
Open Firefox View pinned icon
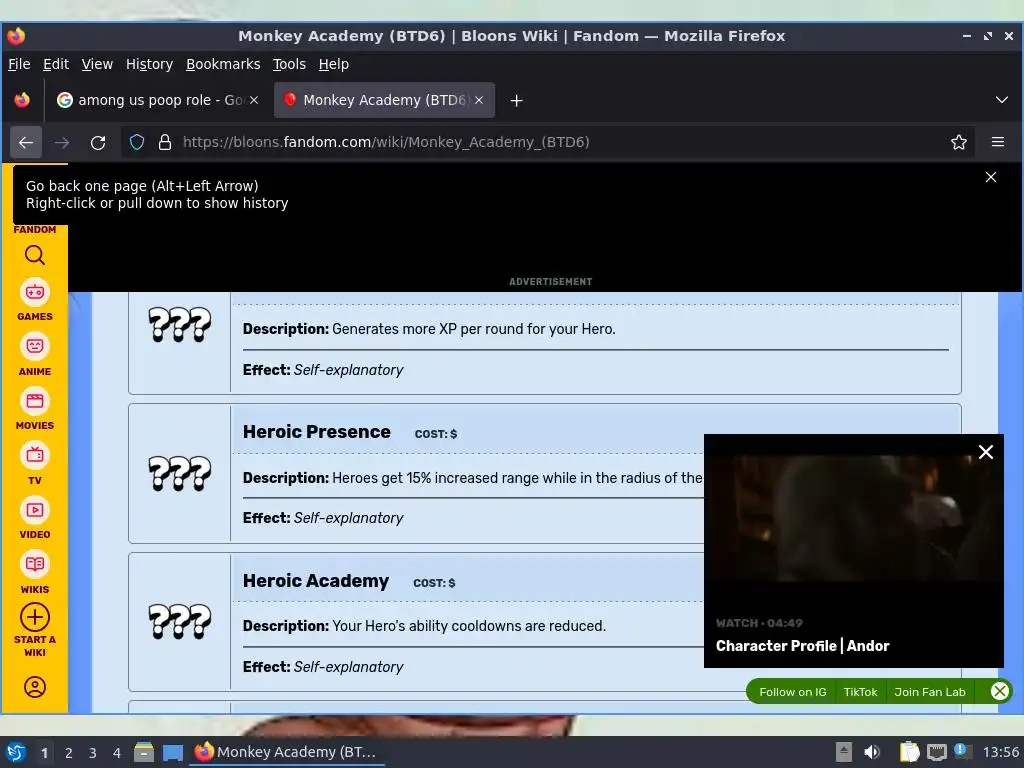click(22, 100)
